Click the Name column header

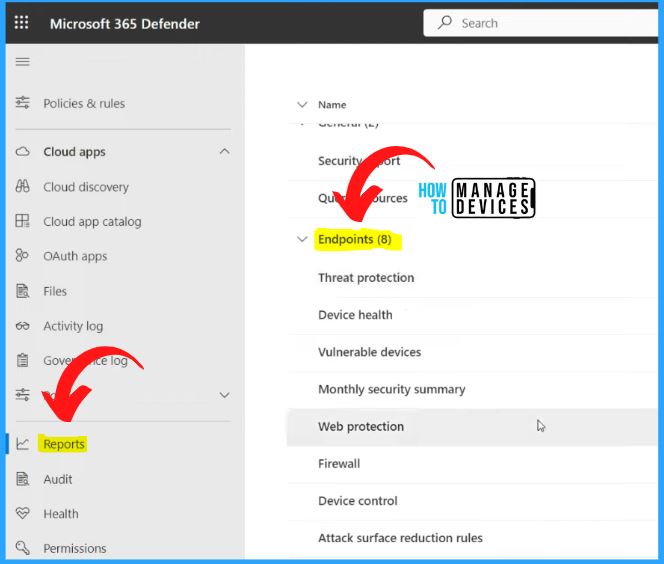(x=332, y=105)
